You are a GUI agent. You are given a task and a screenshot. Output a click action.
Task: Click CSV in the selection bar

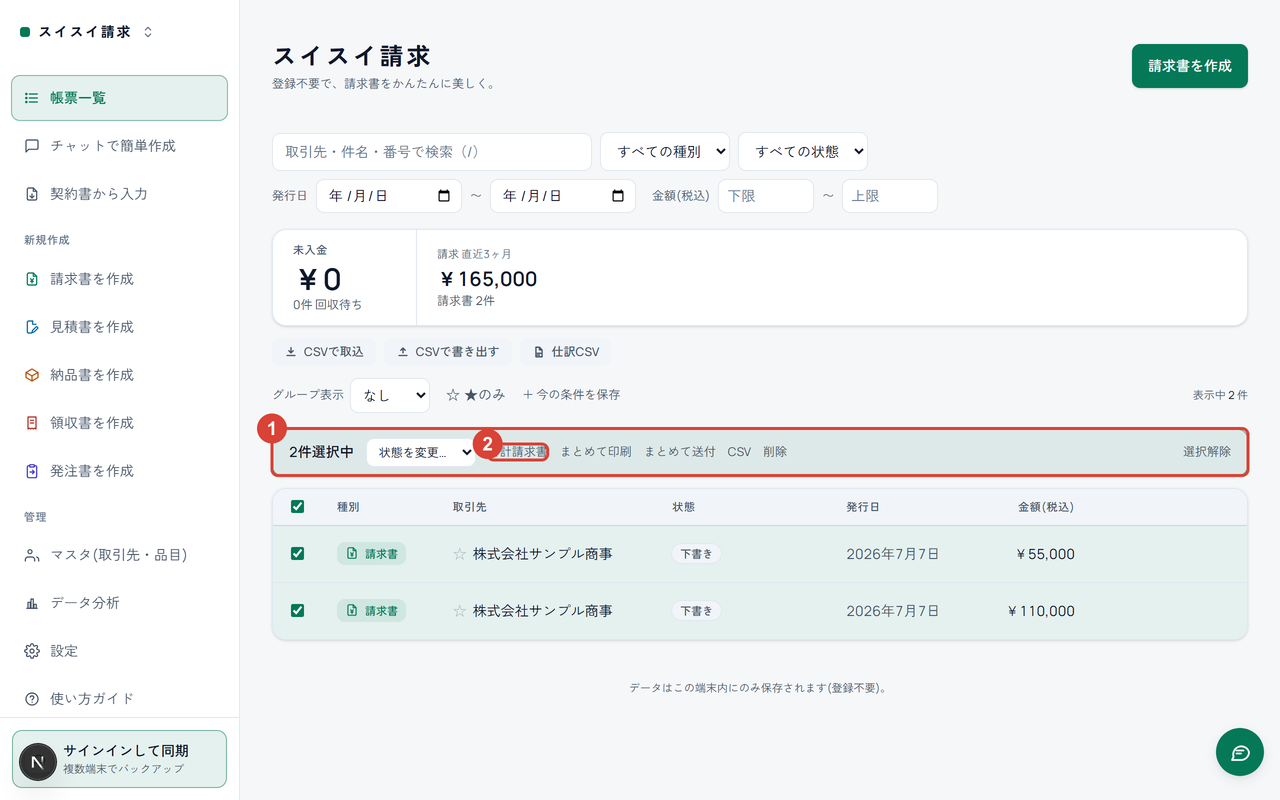pos(739,452)
